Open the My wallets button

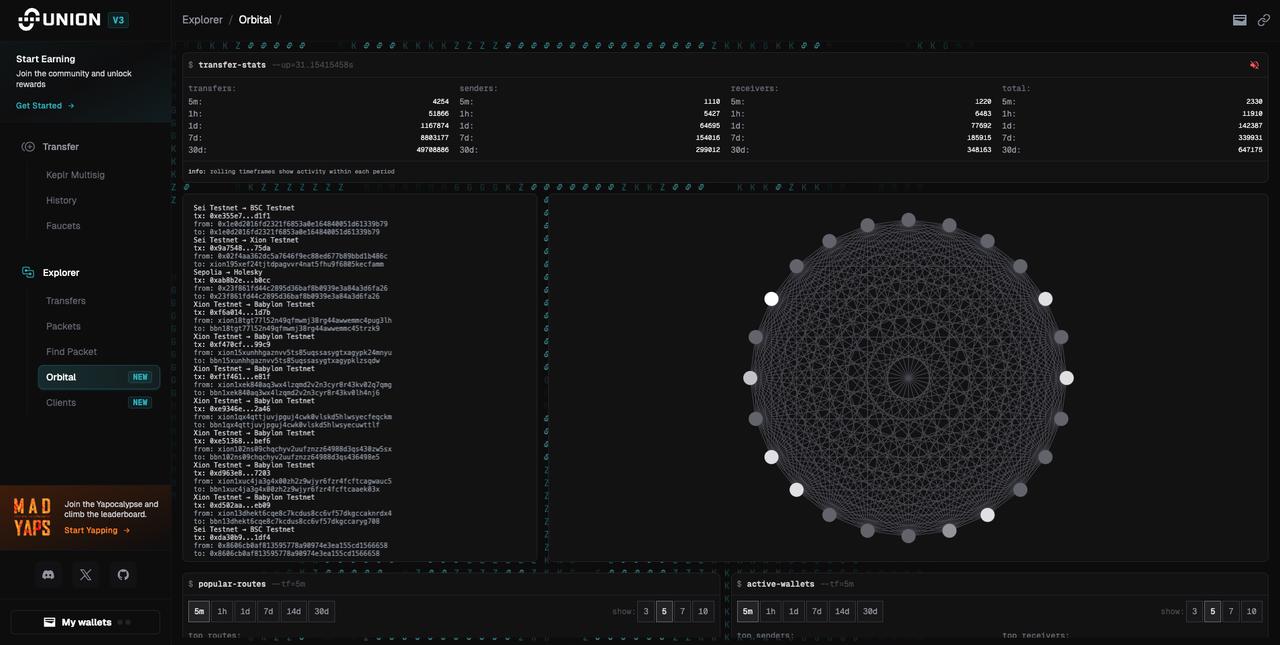coord(85,622)
